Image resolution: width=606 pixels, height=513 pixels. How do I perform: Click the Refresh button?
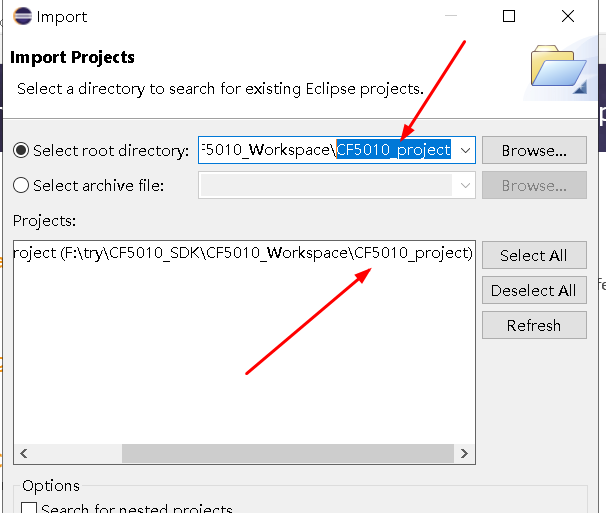click(x=534, y=326)
